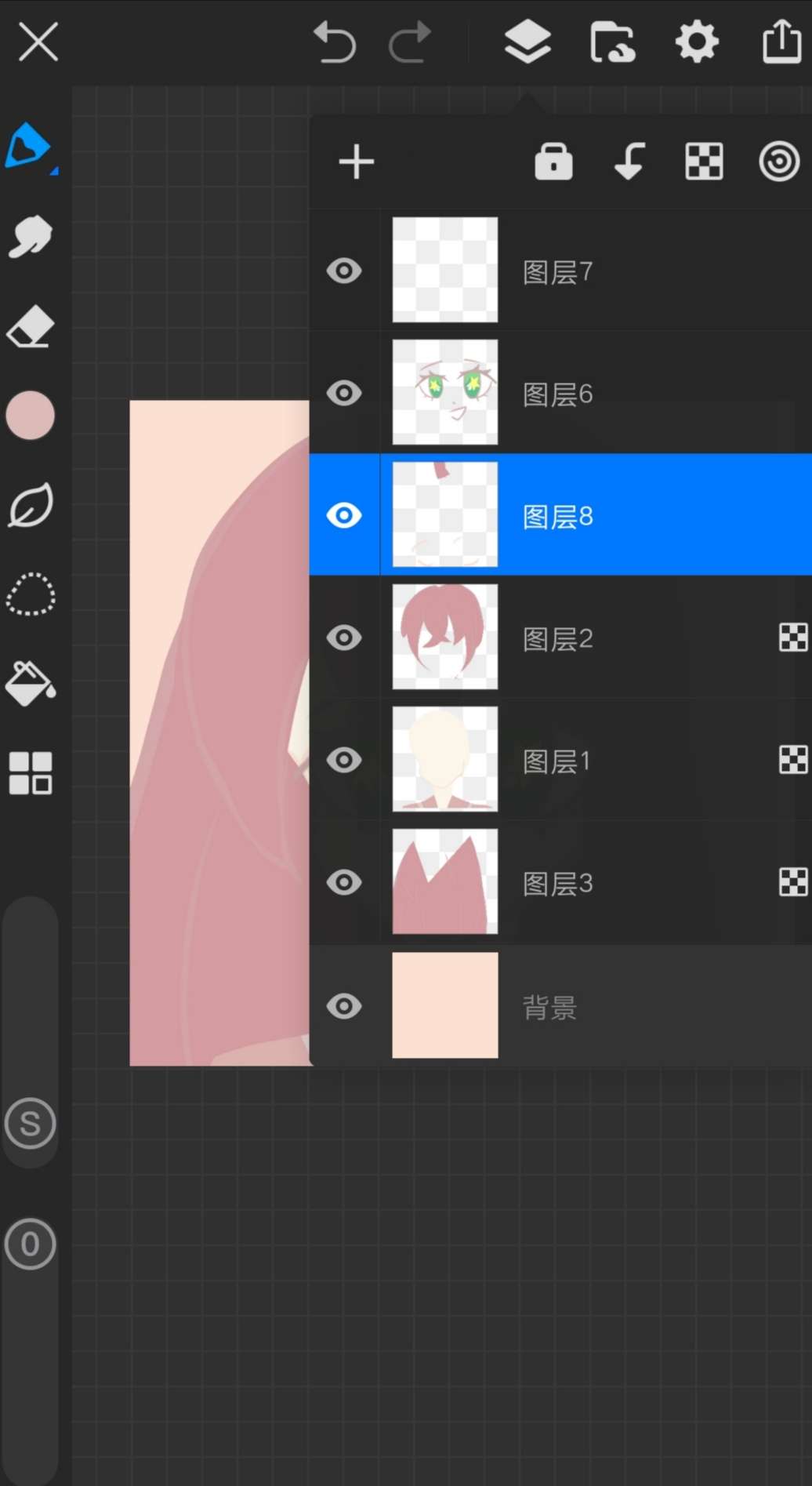Viewport: 812px width, 1486px height.
Task: Open the paint bucket fill tool
Action: click(x=30, y=684)
